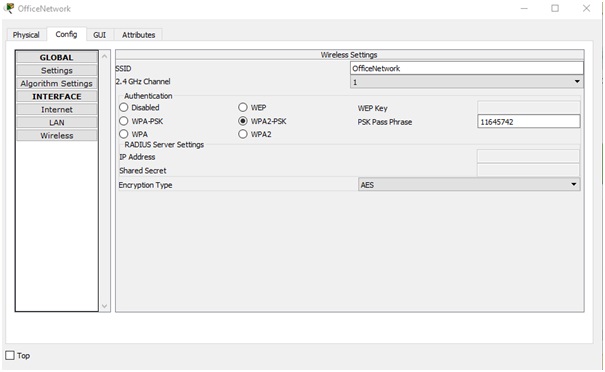
Task: Open the GUI tab
Action: 99,35
